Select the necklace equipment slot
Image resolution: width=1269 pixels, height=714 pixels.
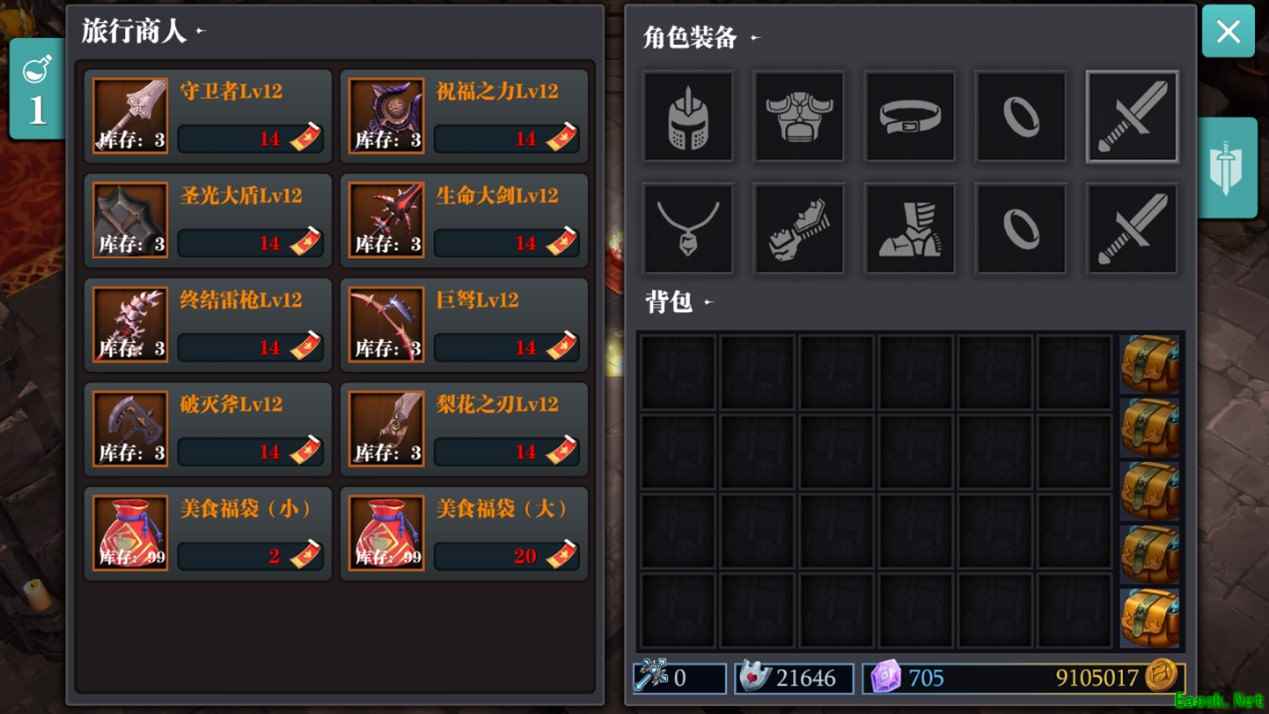pos(688,228)
